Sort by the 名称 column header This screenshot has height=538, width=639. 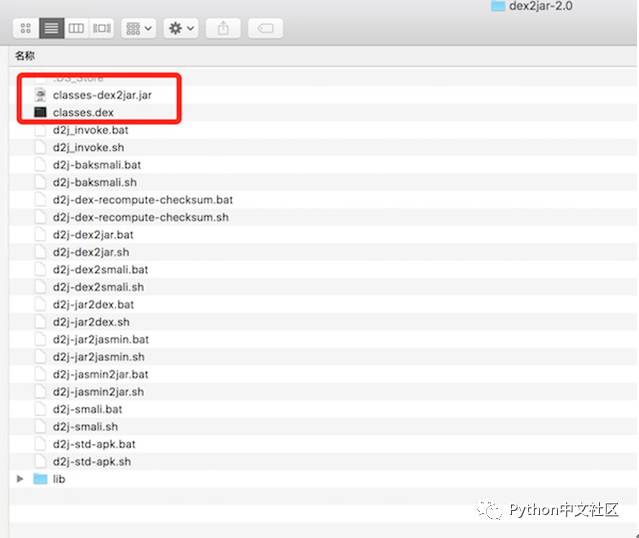pyautogui.click(x=25, y=56)
